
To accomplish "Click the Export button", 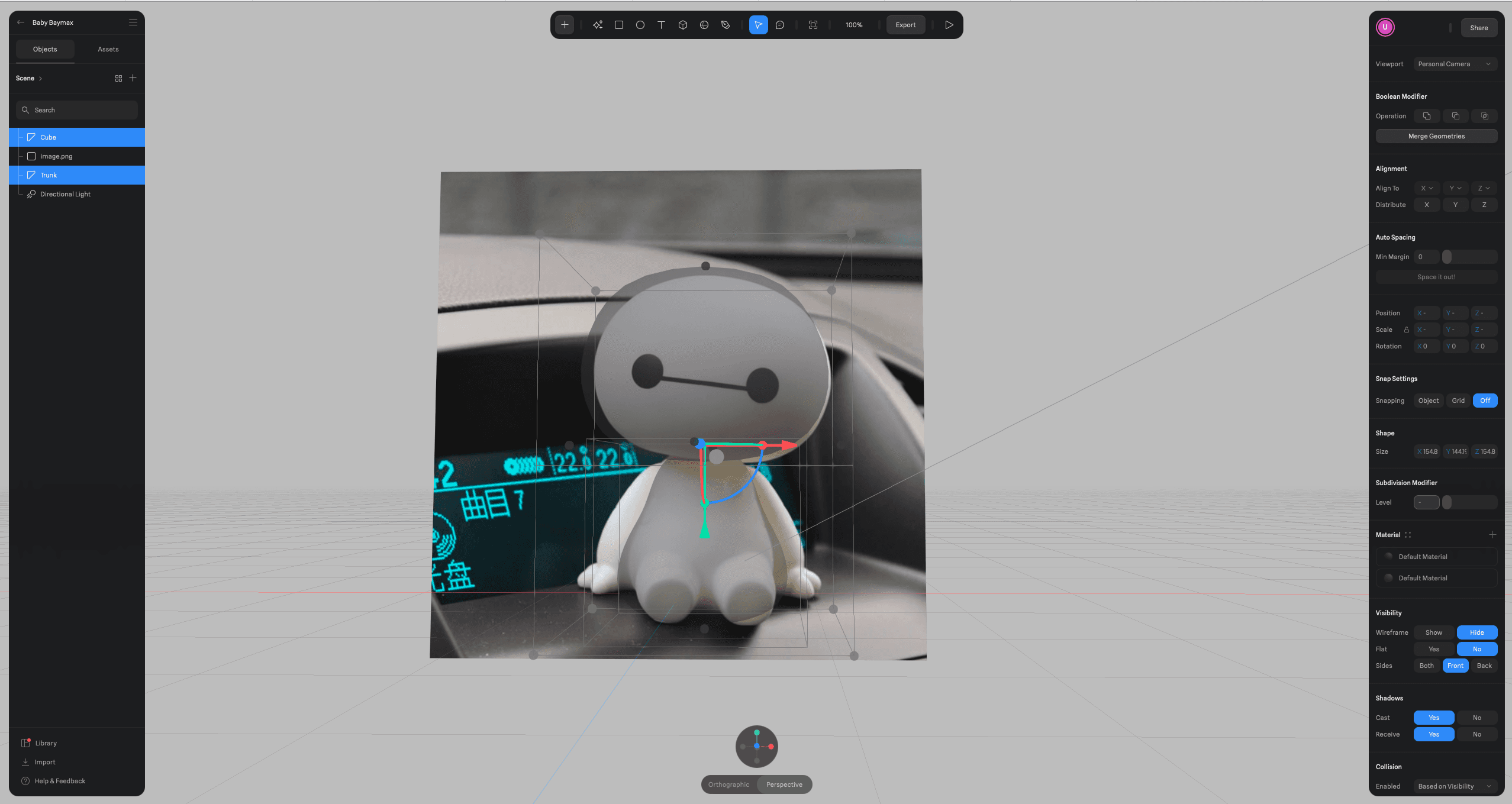I will 905,25.
